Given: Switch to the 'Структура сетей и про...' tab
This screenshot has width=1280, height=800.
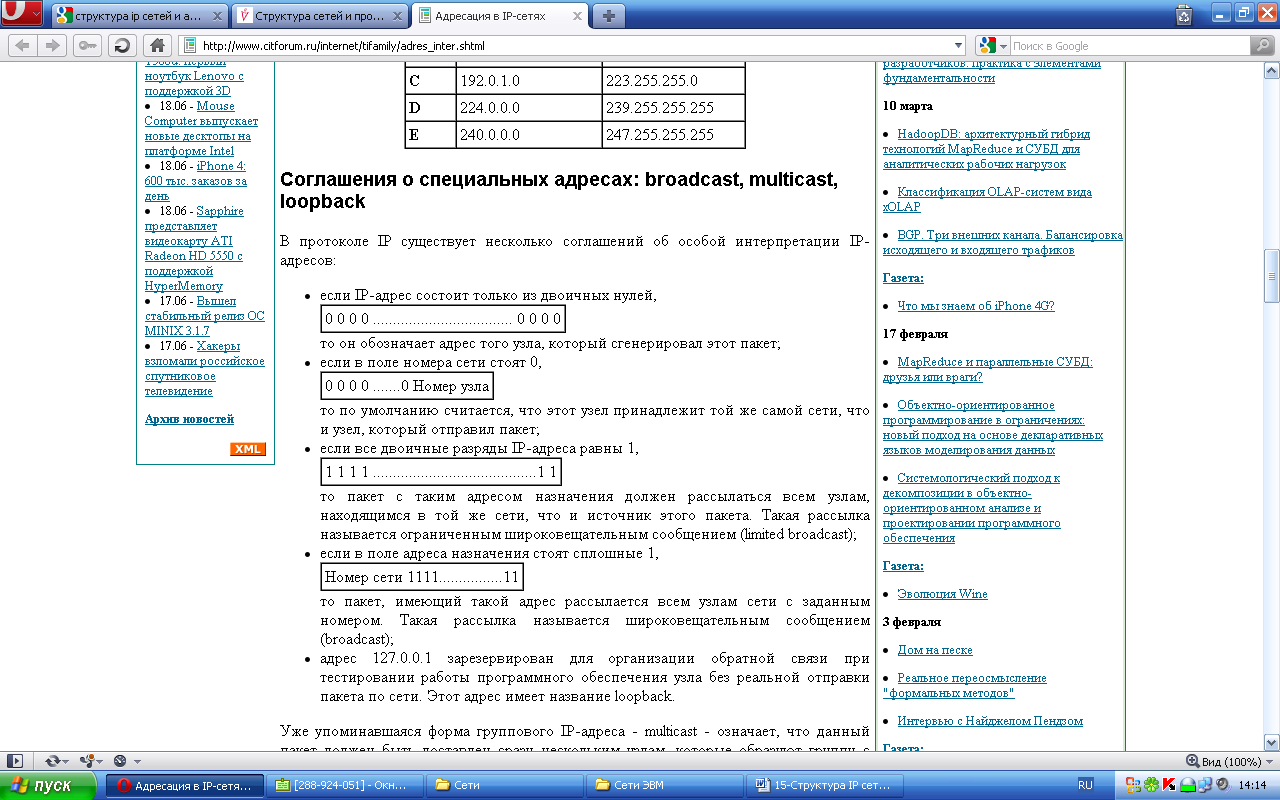Looking at the screenshot, I should tap(320, 17).
